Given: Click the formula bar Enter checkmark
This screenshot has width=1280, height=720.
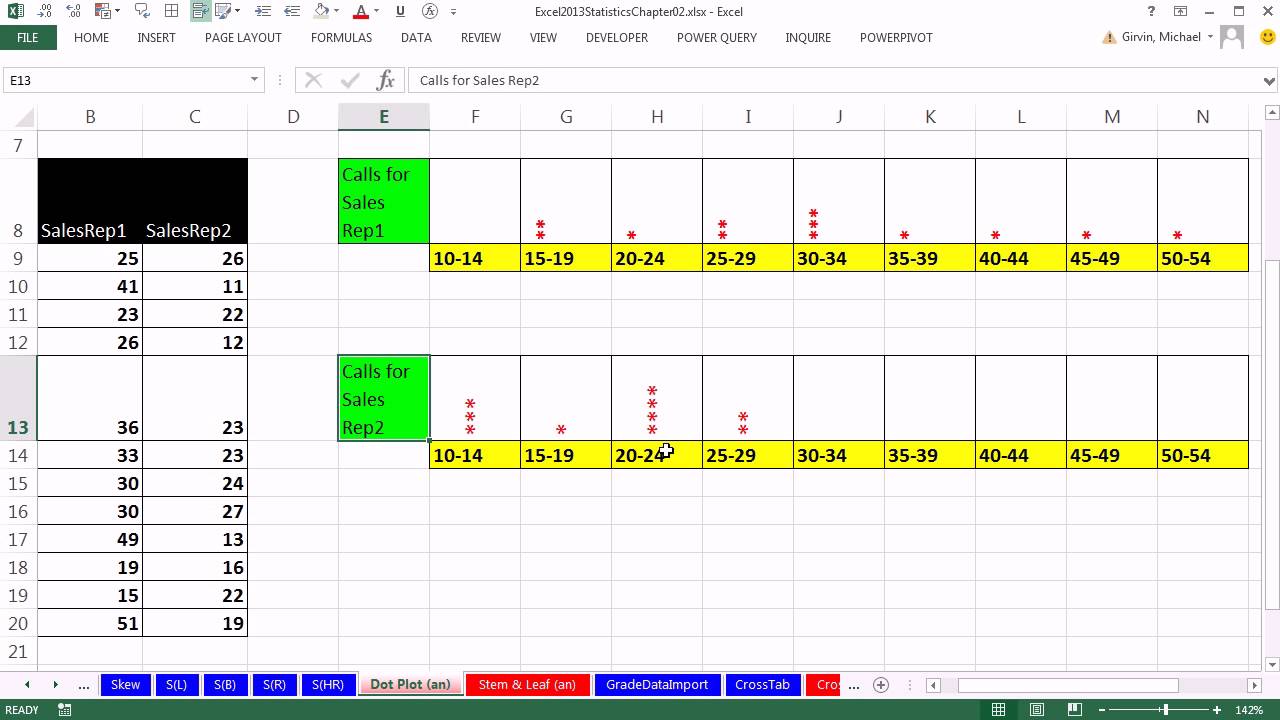Looking at the screenshot, I should point(350,80).
